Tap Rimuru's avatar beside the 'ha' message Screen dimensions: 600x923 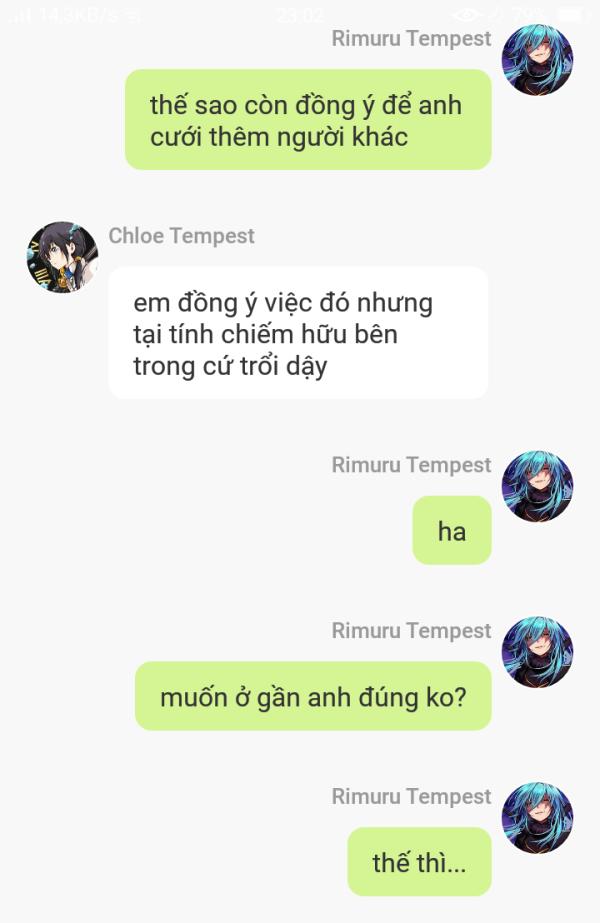click(537, 486)
